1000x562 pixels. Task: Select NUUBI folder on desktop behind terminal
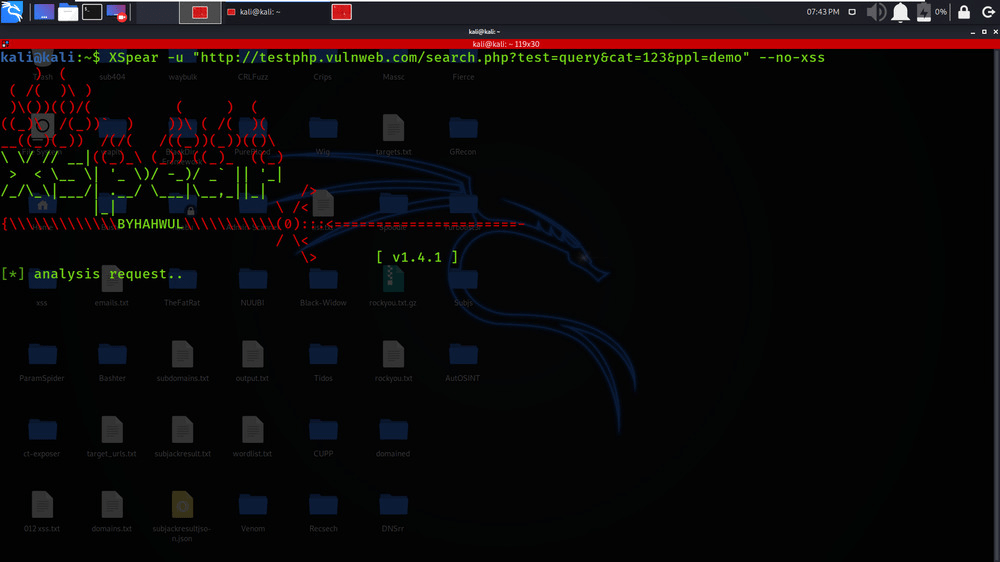click(x=253, y=286)
